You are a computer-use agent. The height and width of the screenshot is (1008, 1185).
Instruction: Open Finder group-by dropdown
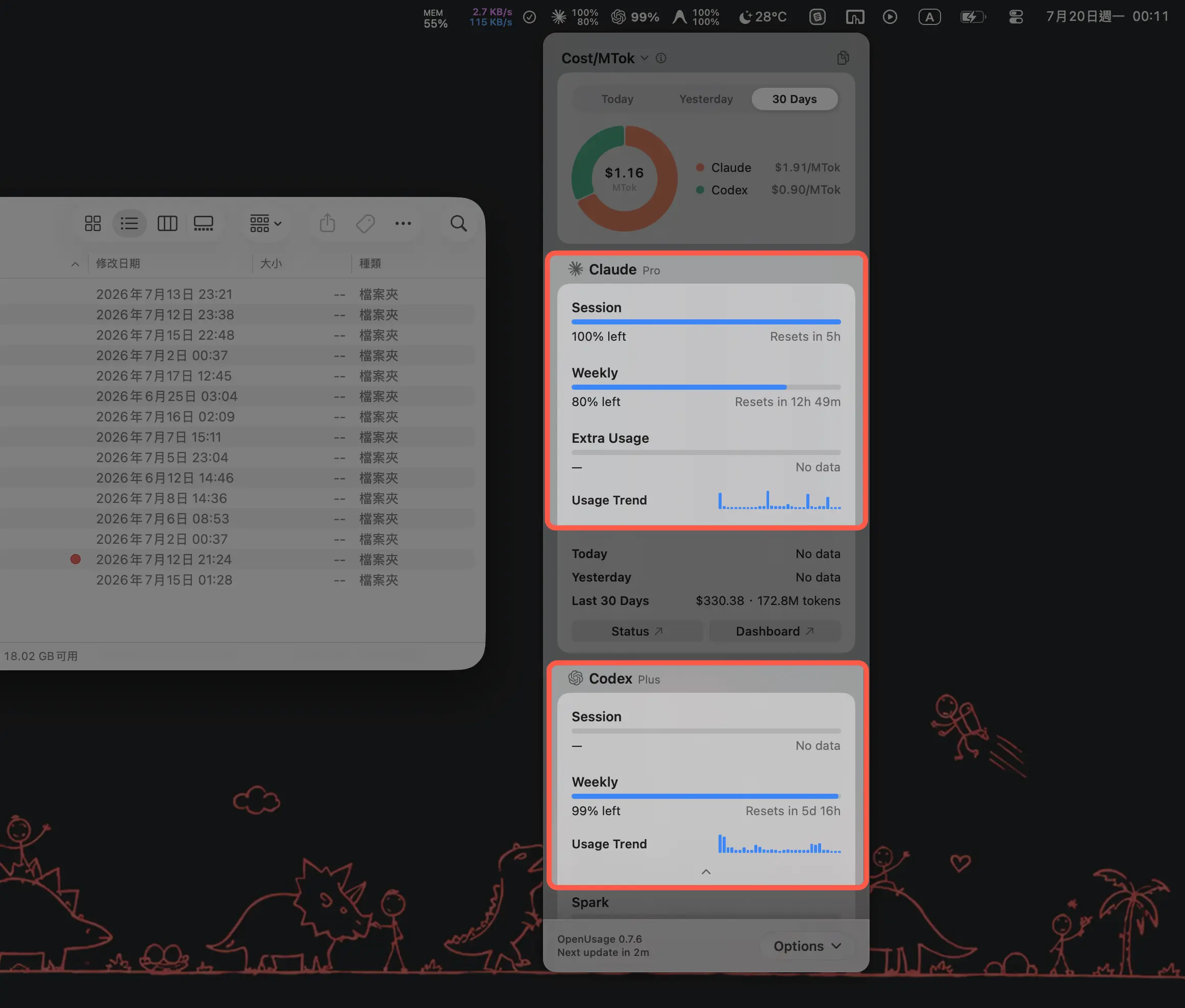tap(266, 223)
